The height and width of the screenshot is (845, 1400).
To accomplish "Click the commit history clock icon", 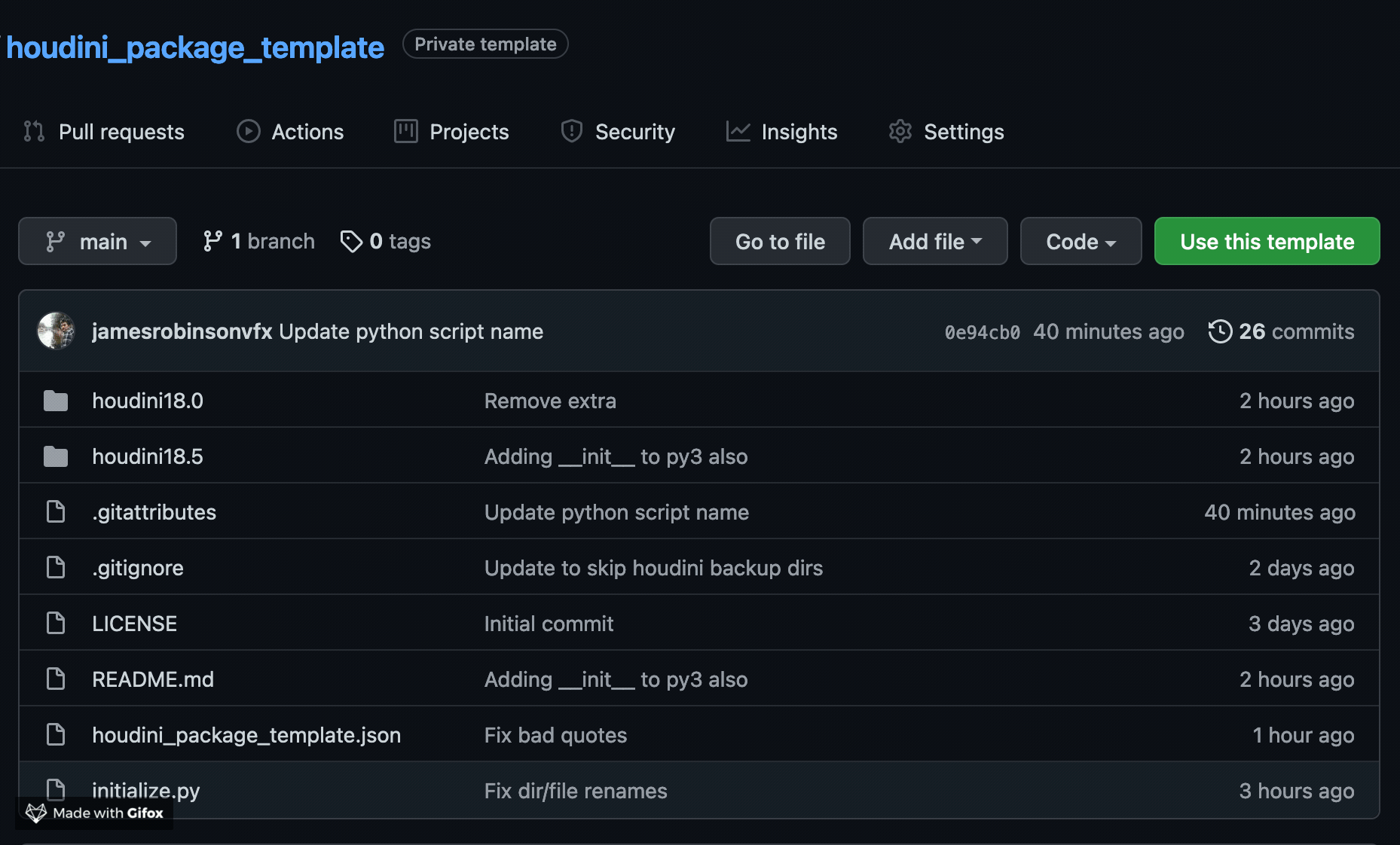I will point(1220,331).
